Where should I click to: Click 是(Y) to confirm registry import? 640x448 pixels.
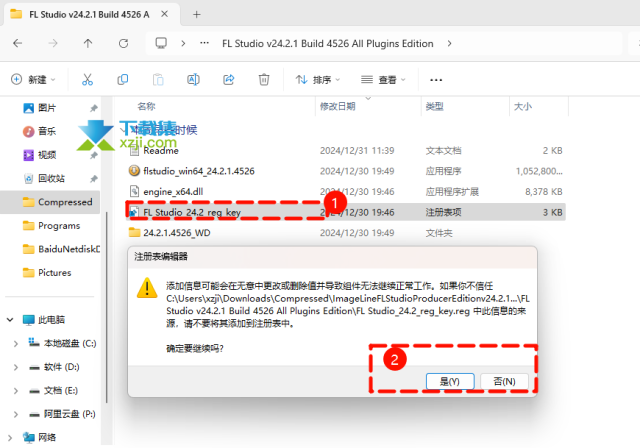point(450,381)
